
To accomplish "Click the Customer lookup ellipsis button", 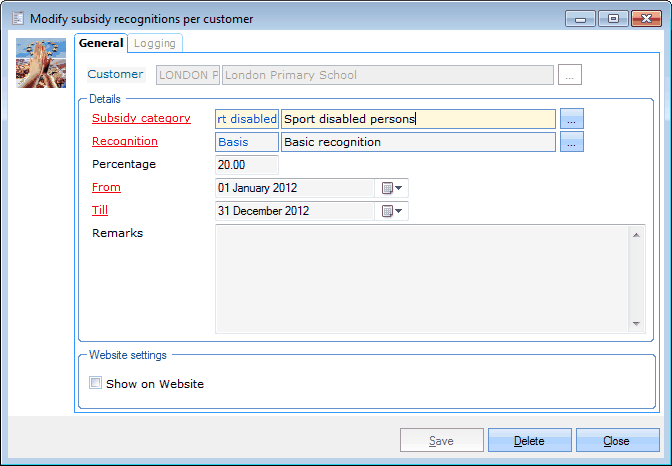I will 570,75.
